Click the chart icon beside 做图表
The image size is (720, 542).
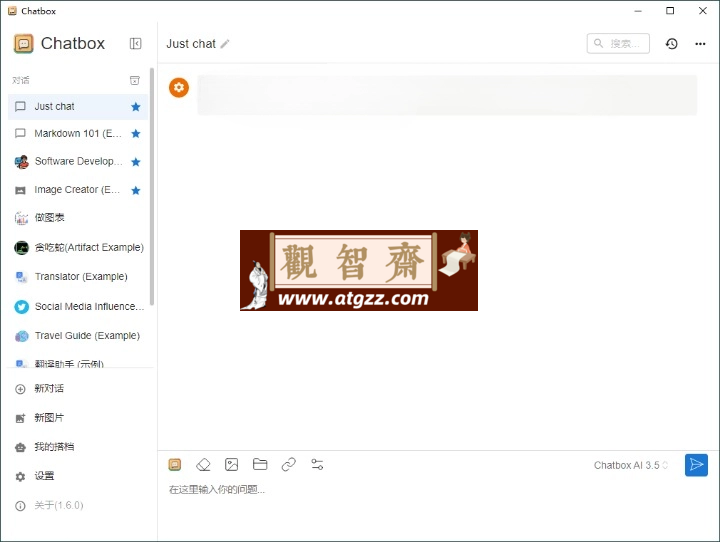click(x=21, y=218)
